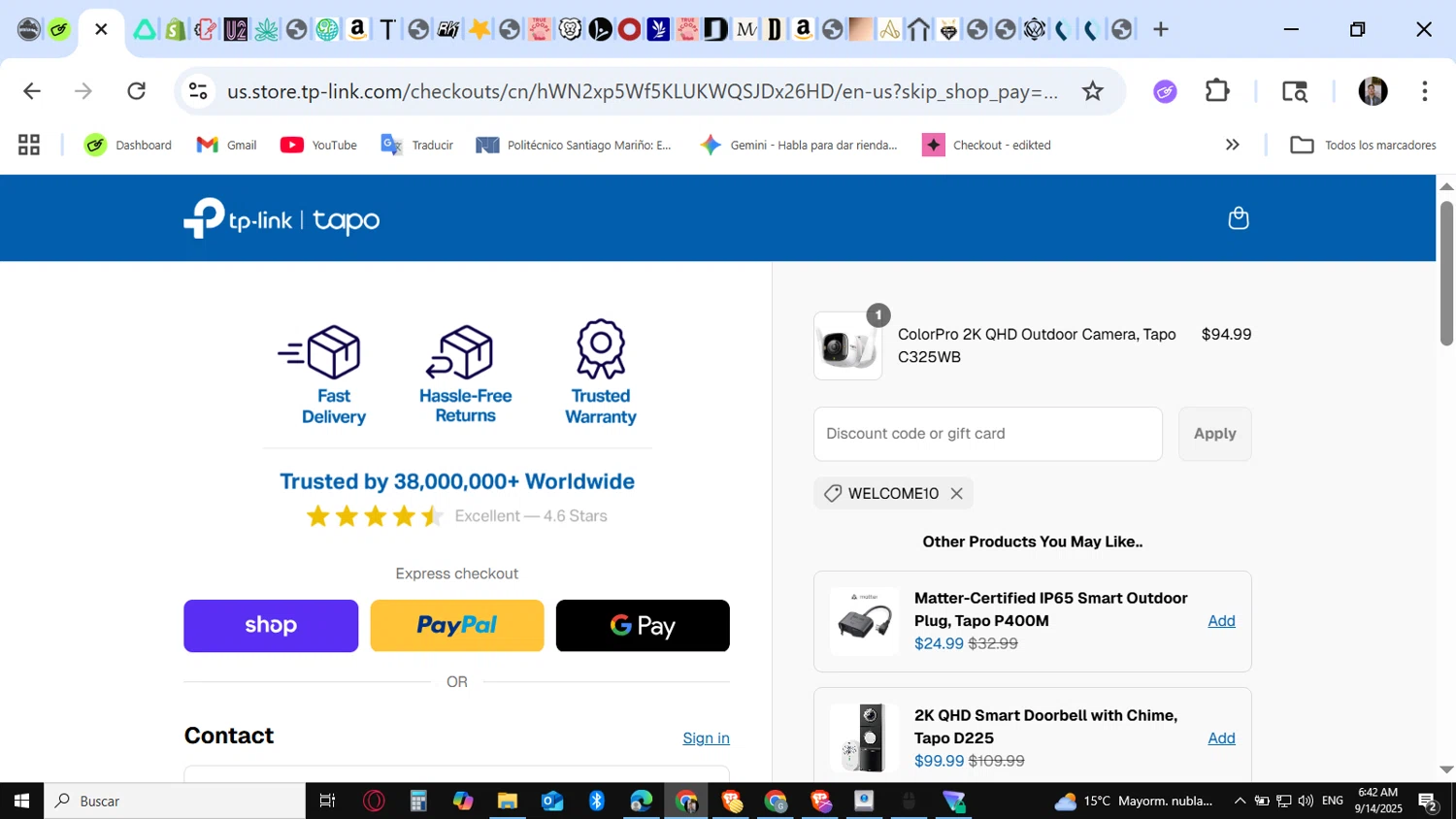The image size is (1456, 819).
Task: Go back to previous page
Action: click(x=32, y=91)
